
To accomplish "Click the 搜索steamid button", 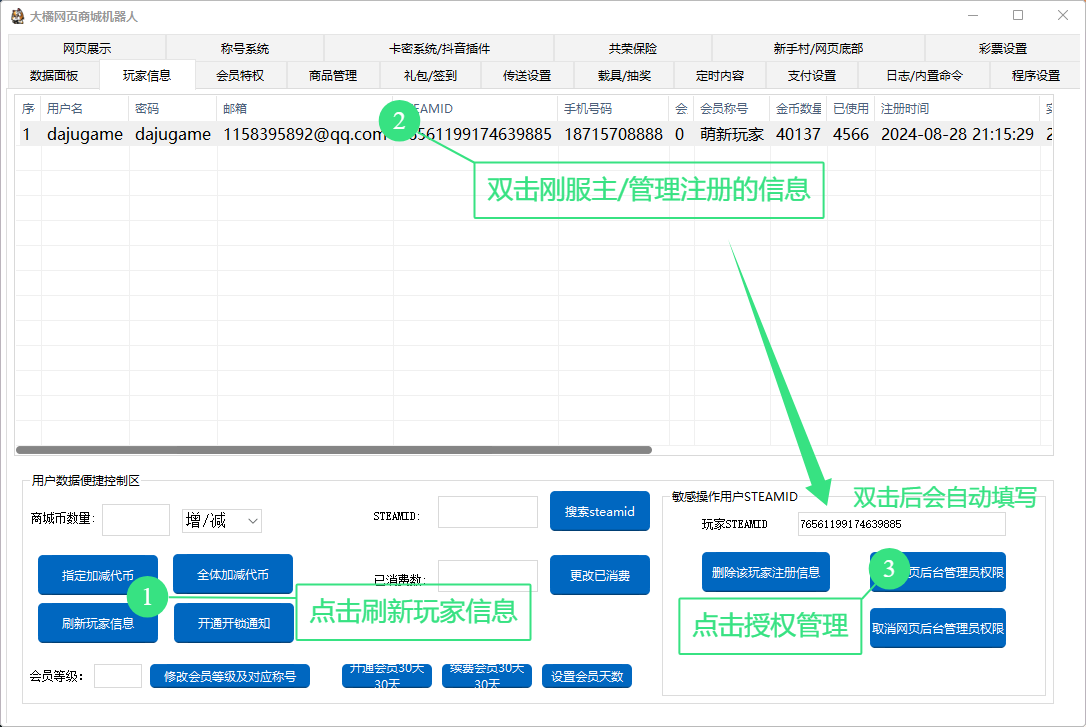I will pyautogui.click(x=599, y=511).
